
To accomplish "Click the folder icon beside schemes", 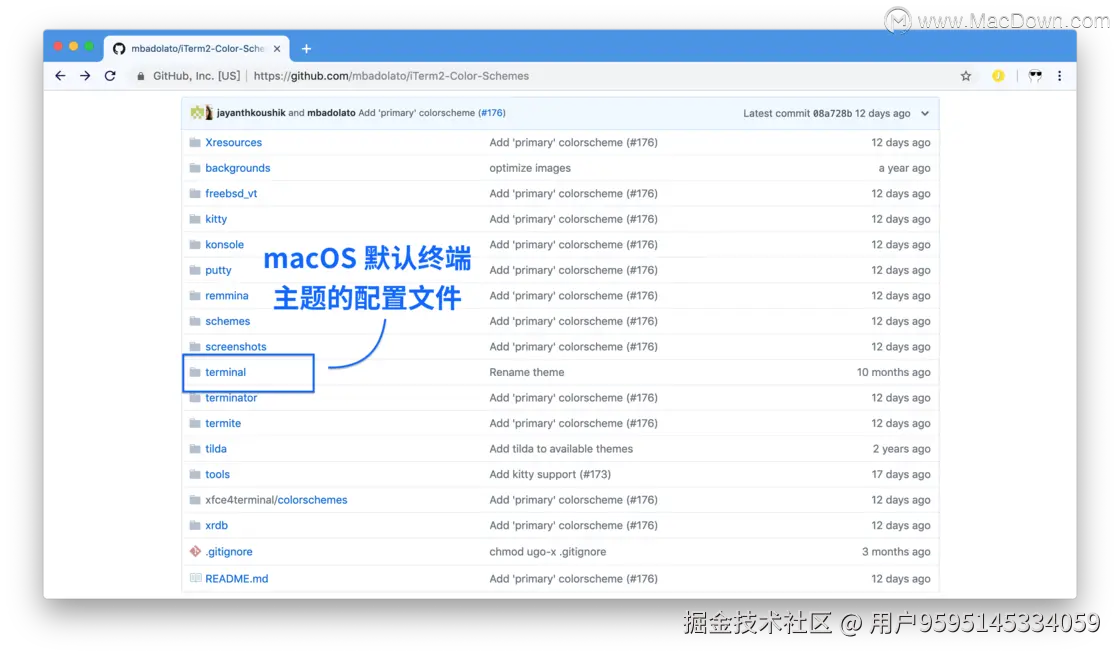I will coord(195,322).
